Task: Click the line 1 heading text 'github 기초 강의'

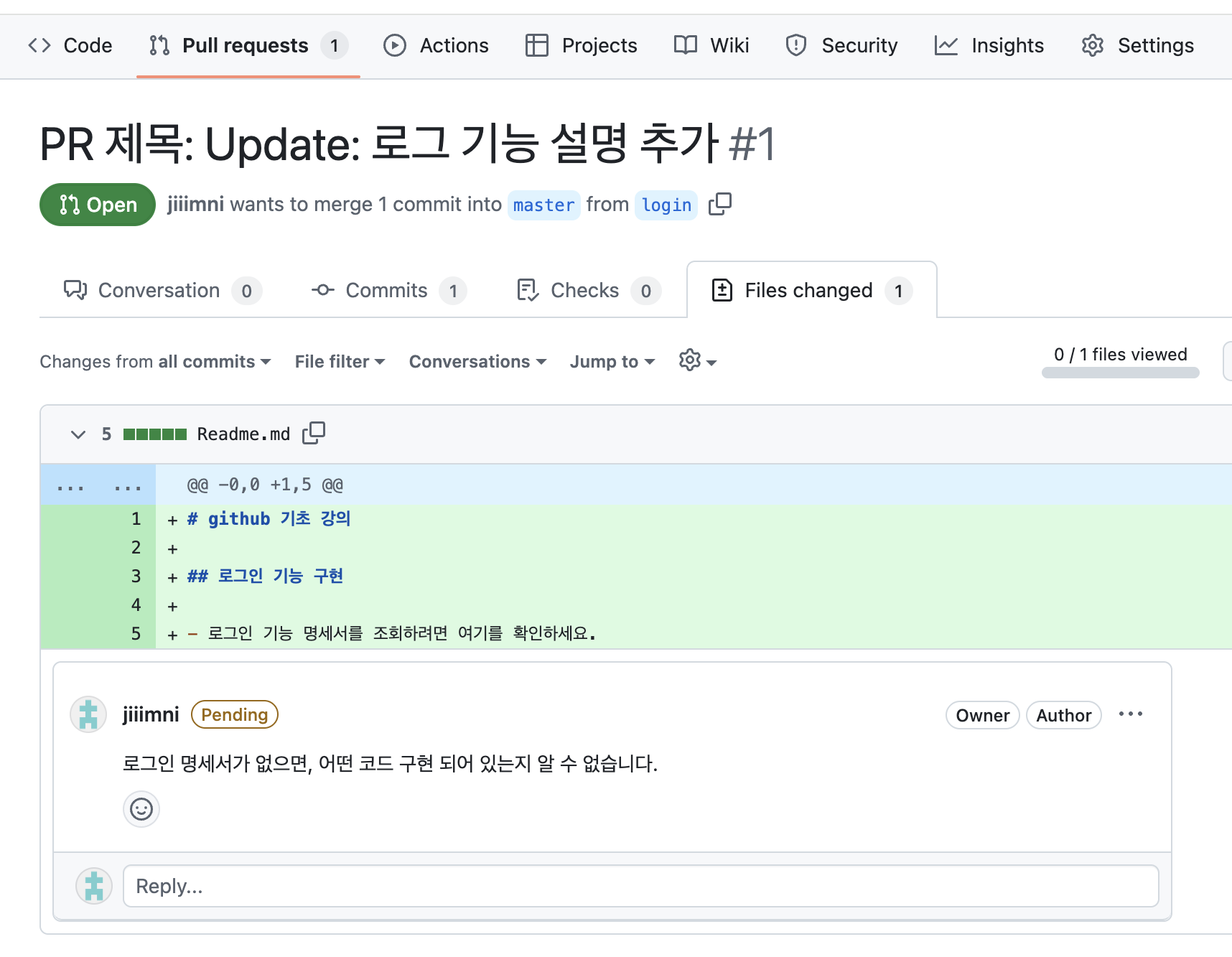Action: (x=279, y=518)
